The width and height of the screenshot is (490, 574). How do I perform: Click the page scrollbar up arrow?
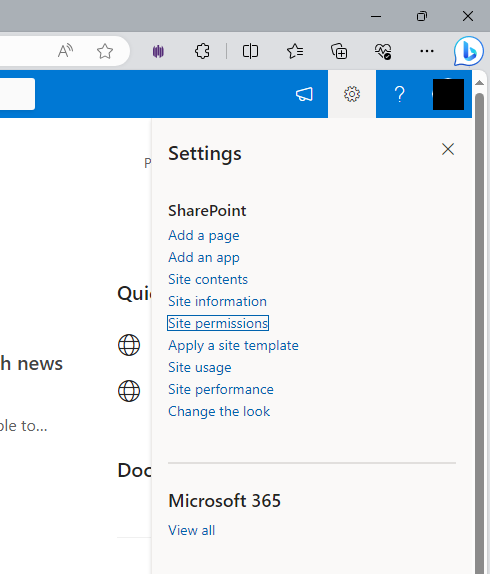coord(479,83)
